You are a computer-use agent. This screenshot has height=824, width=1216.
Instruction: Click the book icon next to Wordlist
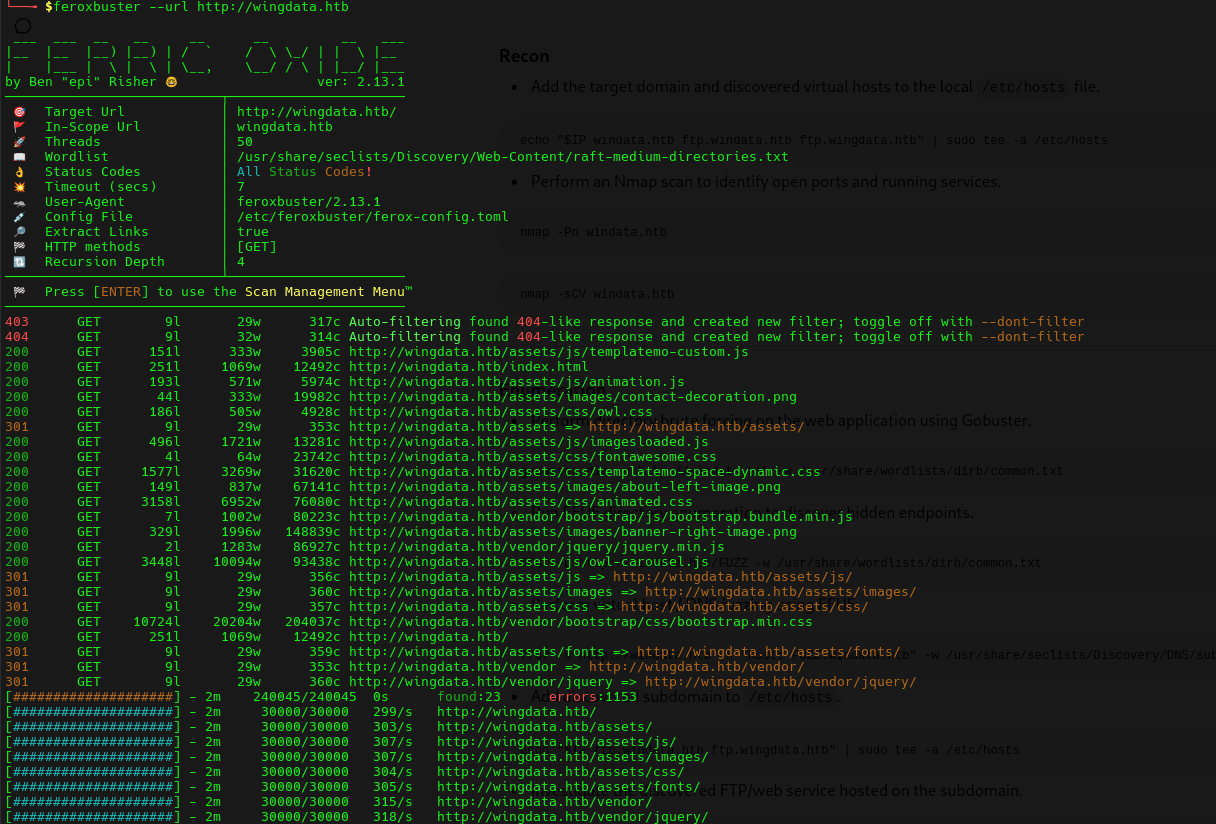[19, 157]
